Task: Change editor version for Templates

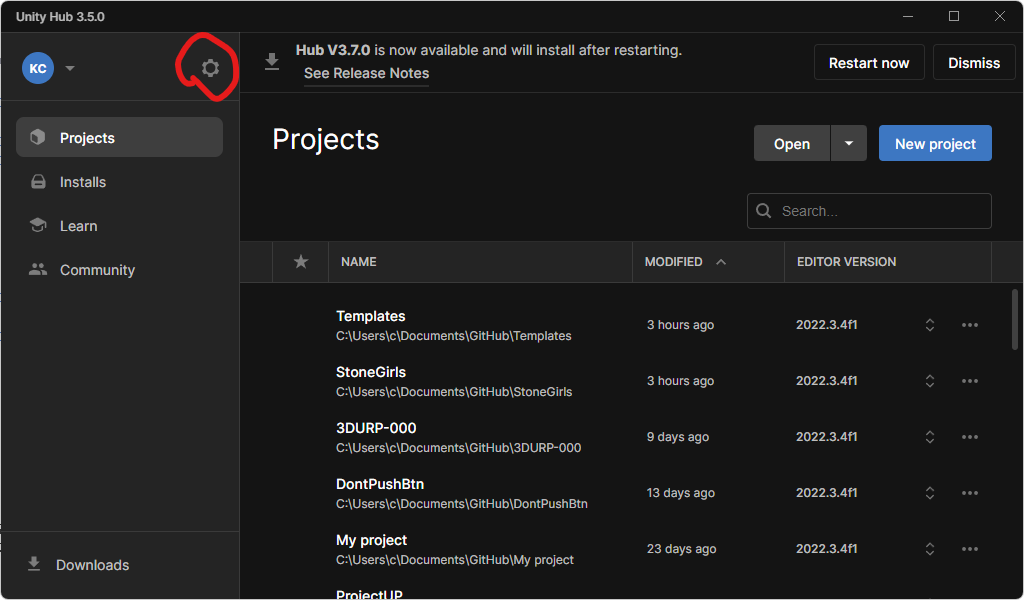Action: point(929,325)
